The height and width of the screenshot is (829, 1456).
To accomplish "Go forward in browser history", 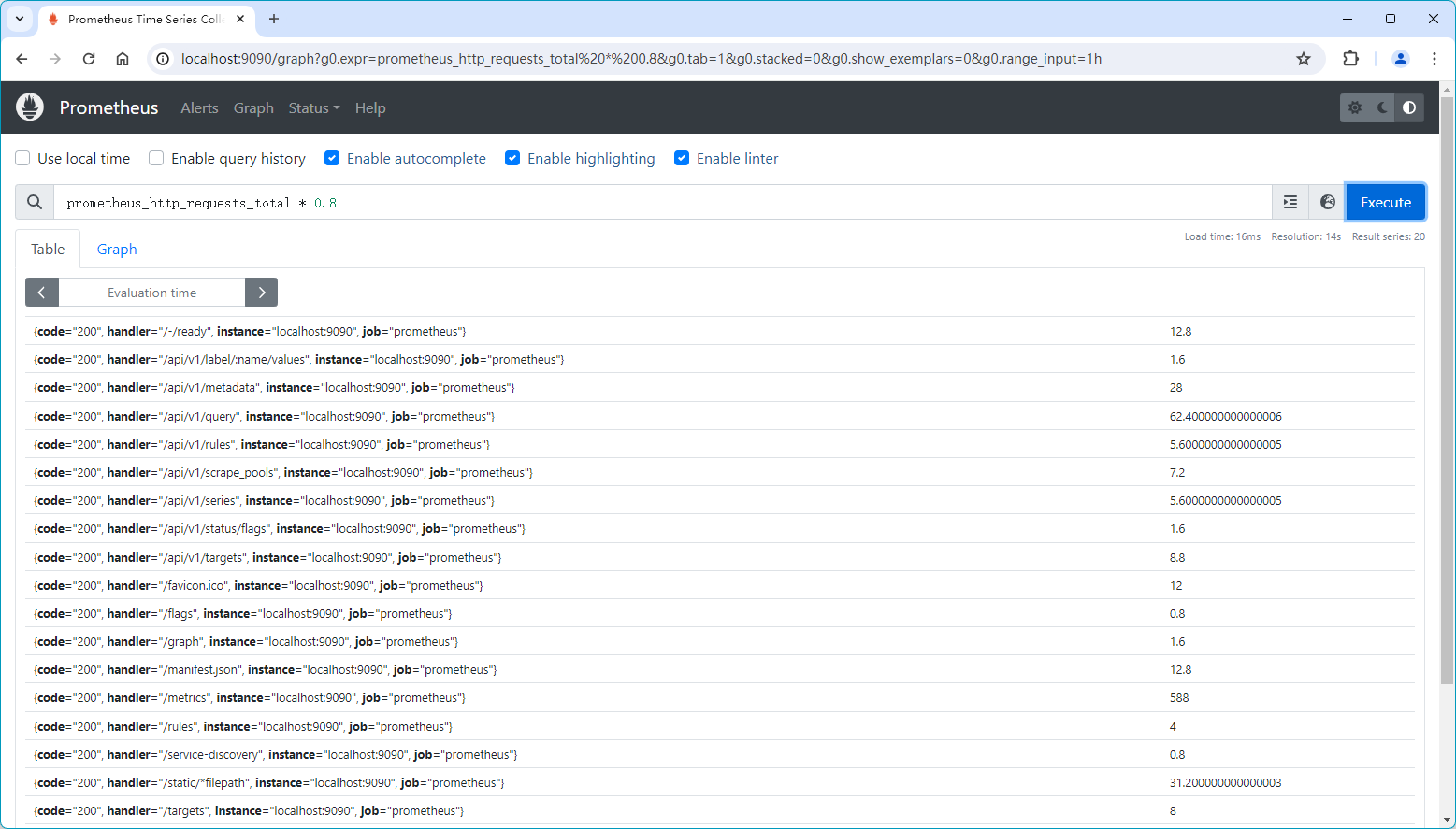I will pyautogui.click(x=55, y=59).
